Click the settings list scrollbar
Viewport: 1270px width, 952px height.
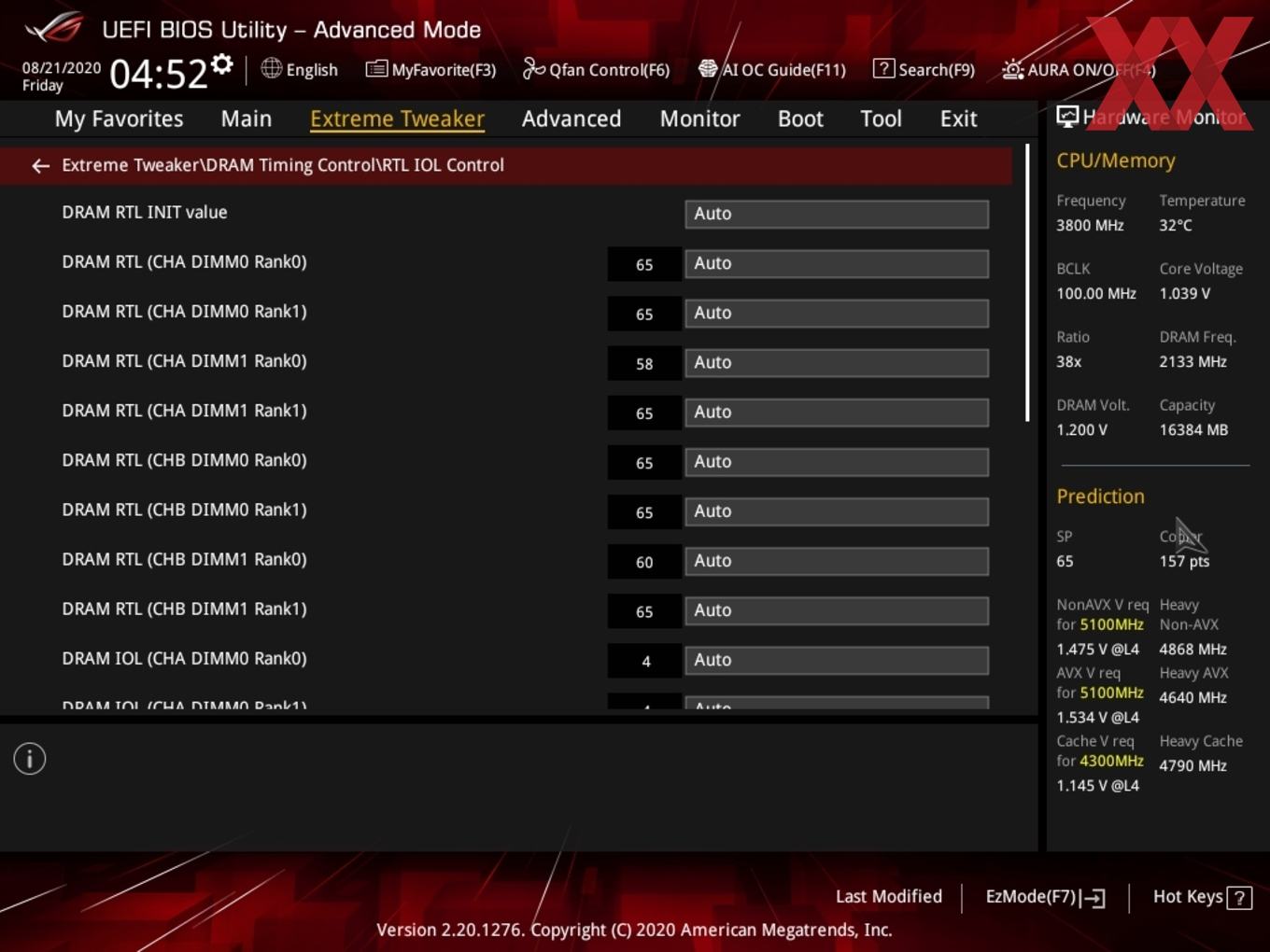coord(1027,283)
